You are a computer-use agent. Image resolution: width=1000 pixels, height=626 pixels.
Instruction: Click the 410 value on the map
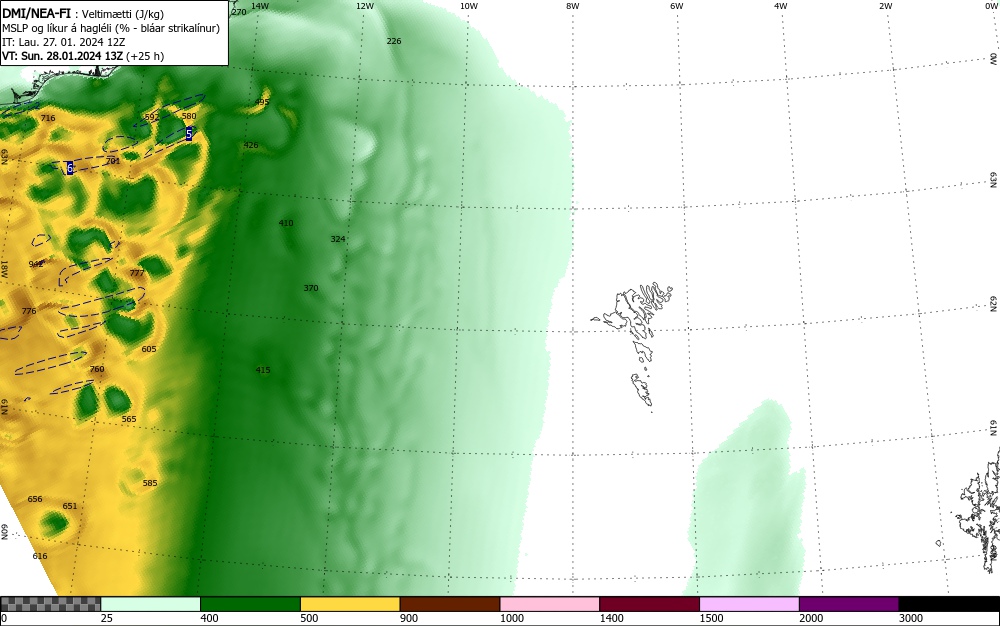(x=286, y=223)
